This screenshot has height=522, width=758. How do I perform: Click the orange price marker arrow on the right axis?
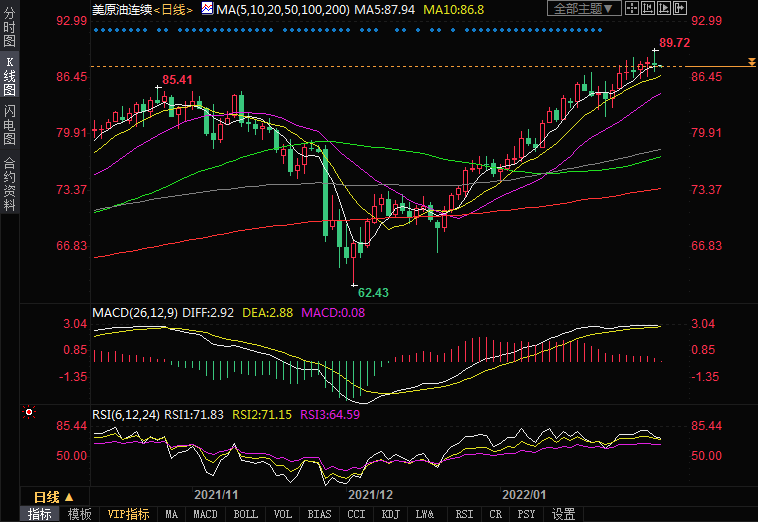750,64
